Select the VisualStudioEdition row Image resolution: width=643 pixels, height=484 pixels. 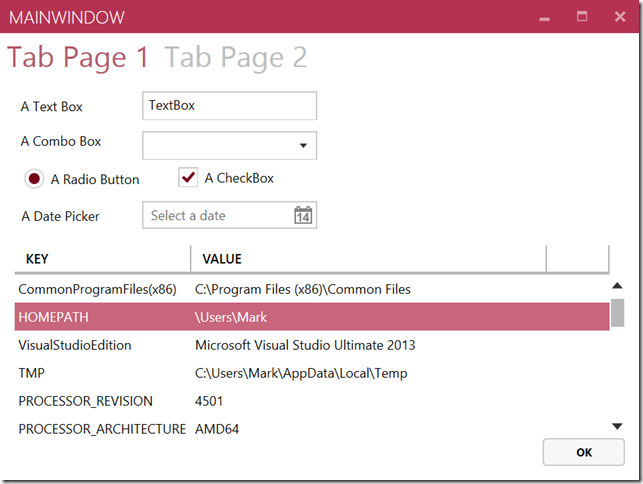[x=311, y=345]
